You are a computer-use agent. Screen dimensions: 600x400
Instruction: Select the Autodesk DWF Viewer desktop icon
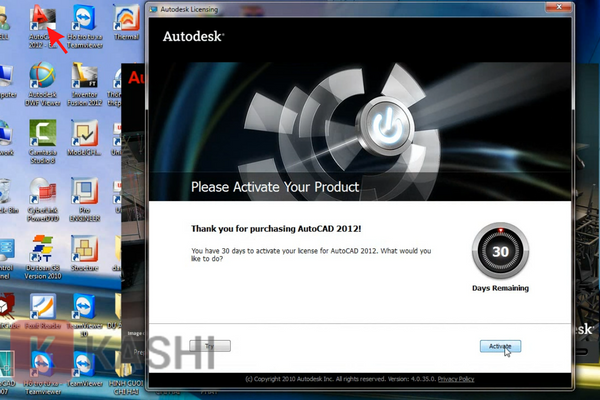coord(43,78)
